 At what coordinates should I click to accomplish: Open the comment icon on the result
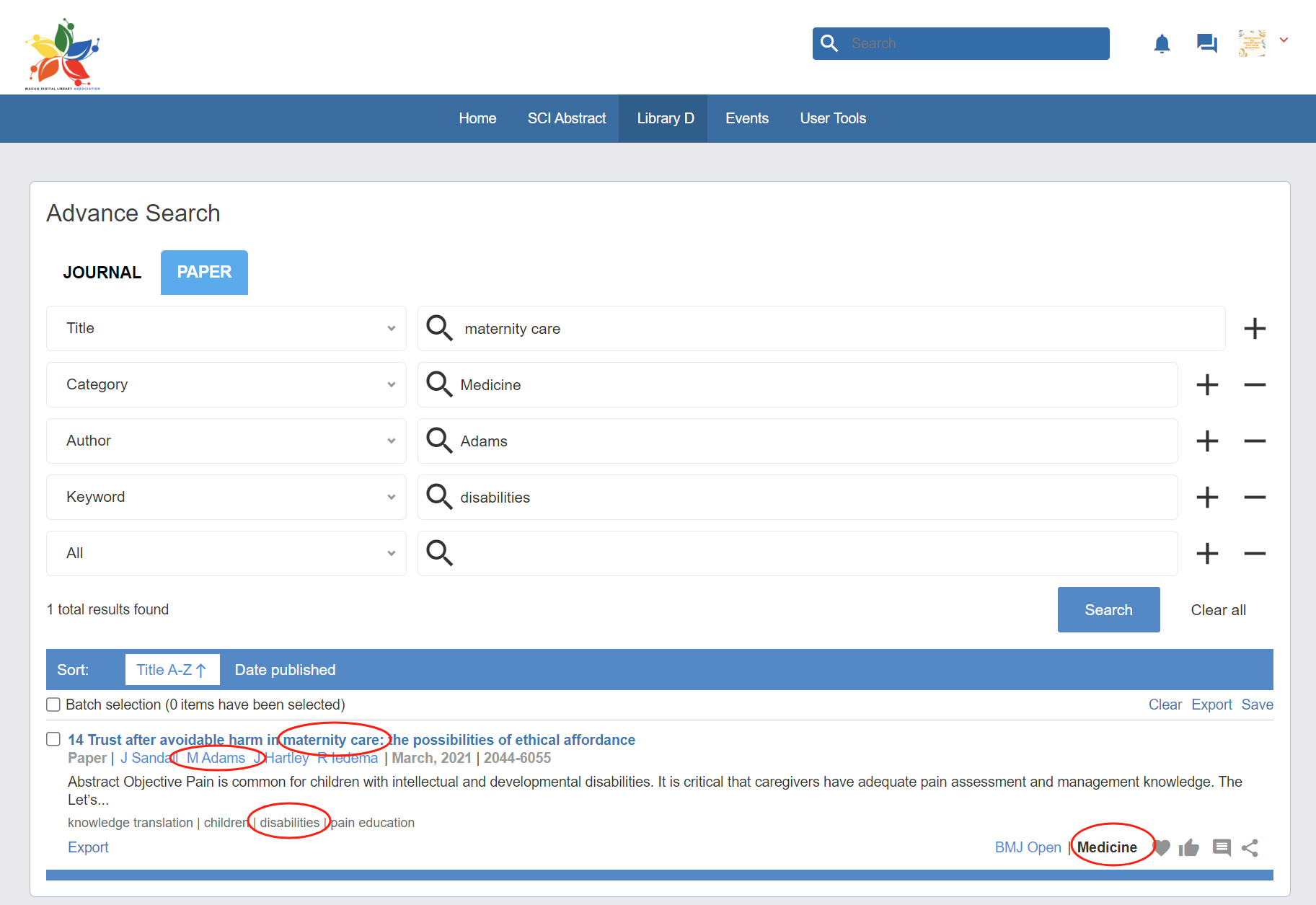point(1222,848)
